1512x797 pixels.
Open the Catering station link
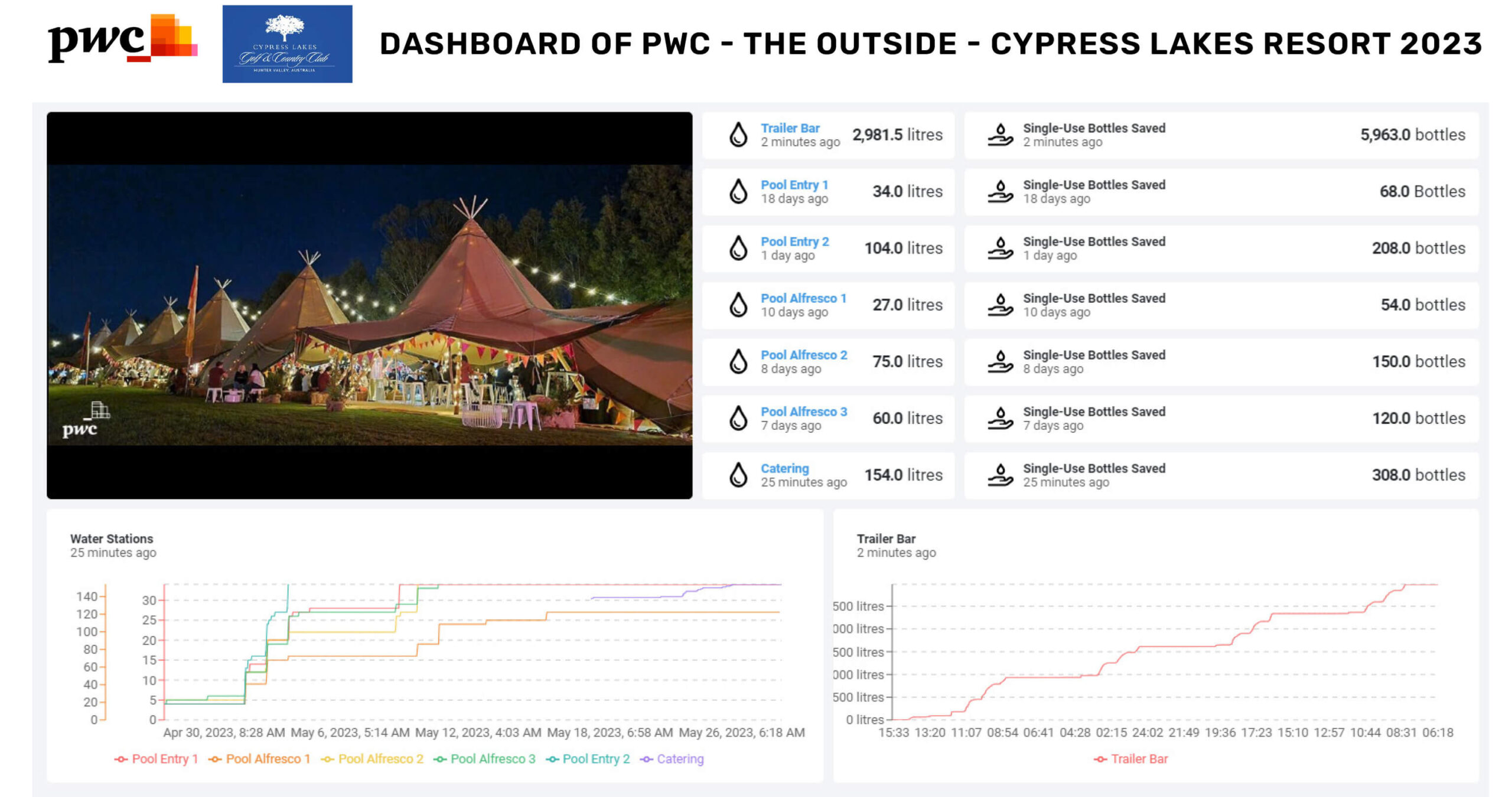coord(784,468)
